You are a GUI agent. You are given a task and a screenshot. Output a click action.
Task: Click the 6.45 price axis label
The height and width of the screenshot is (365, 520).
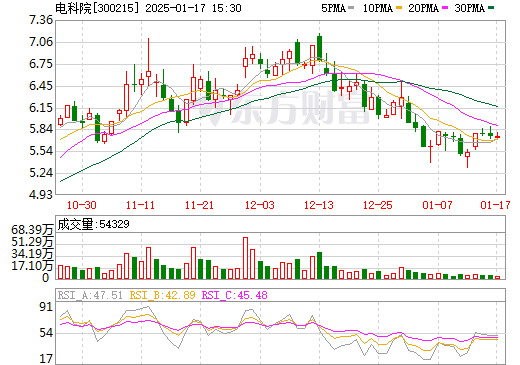41,86
